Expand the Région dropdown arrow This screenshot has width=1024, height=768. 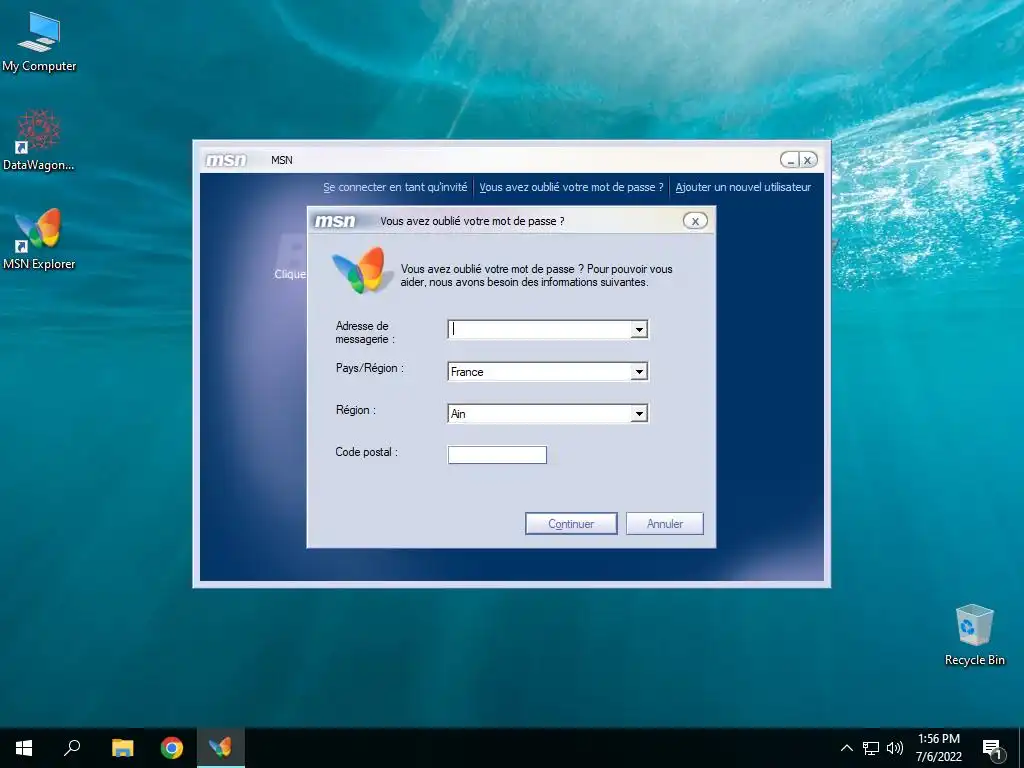coord(639,413)
